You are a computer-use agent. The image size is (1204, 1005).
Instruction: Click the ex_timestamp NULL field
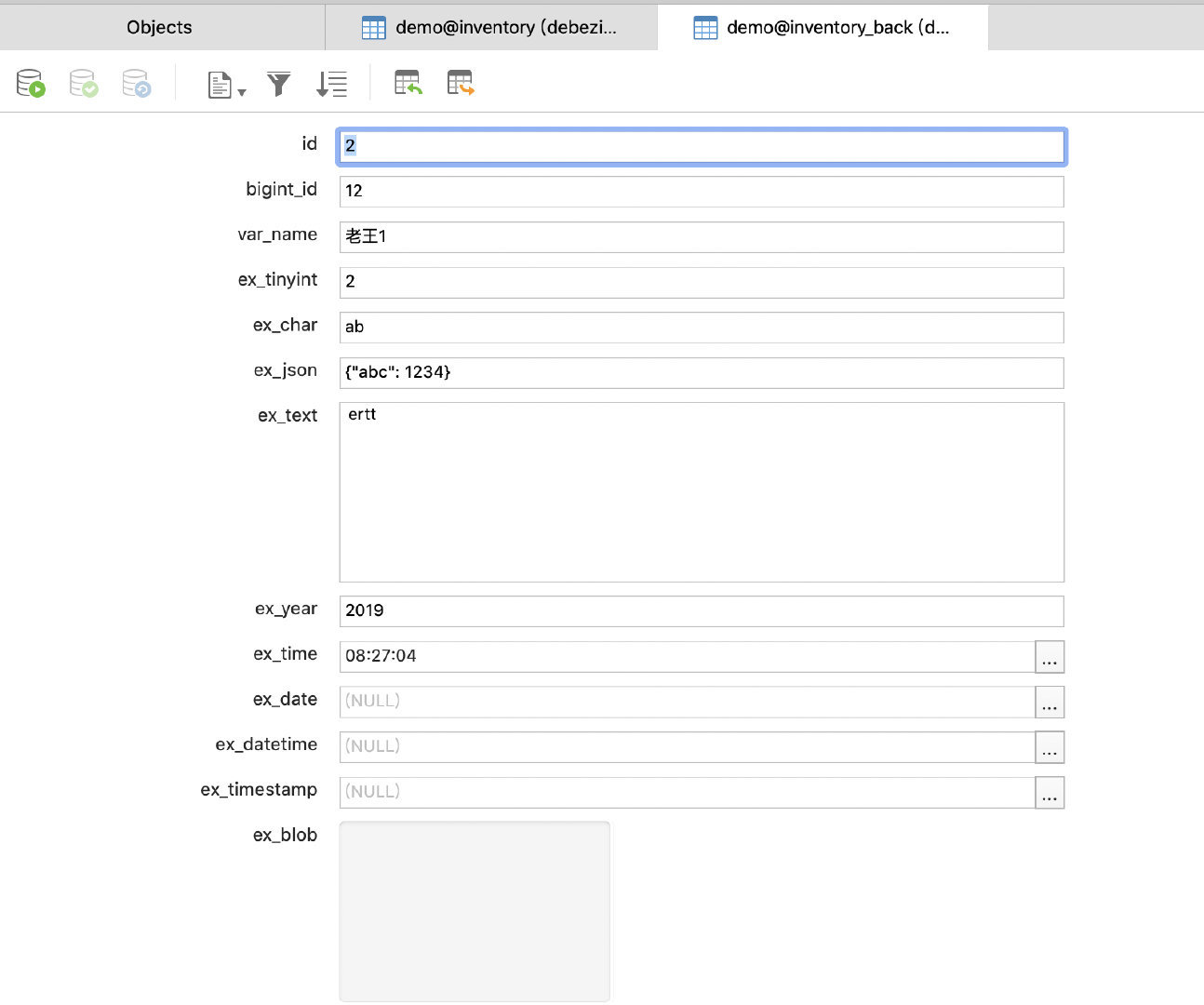(x=688, y=792)
